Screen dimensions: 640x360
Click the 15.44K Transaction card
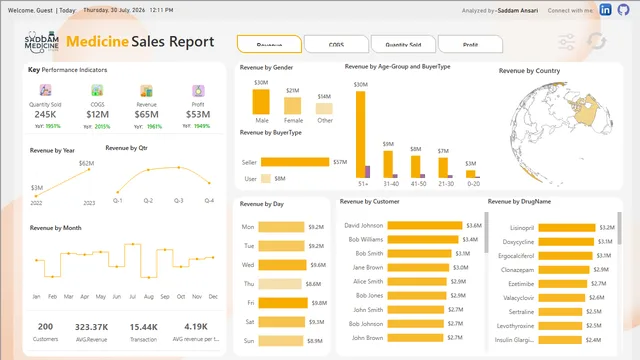click(x=143, y=332)
